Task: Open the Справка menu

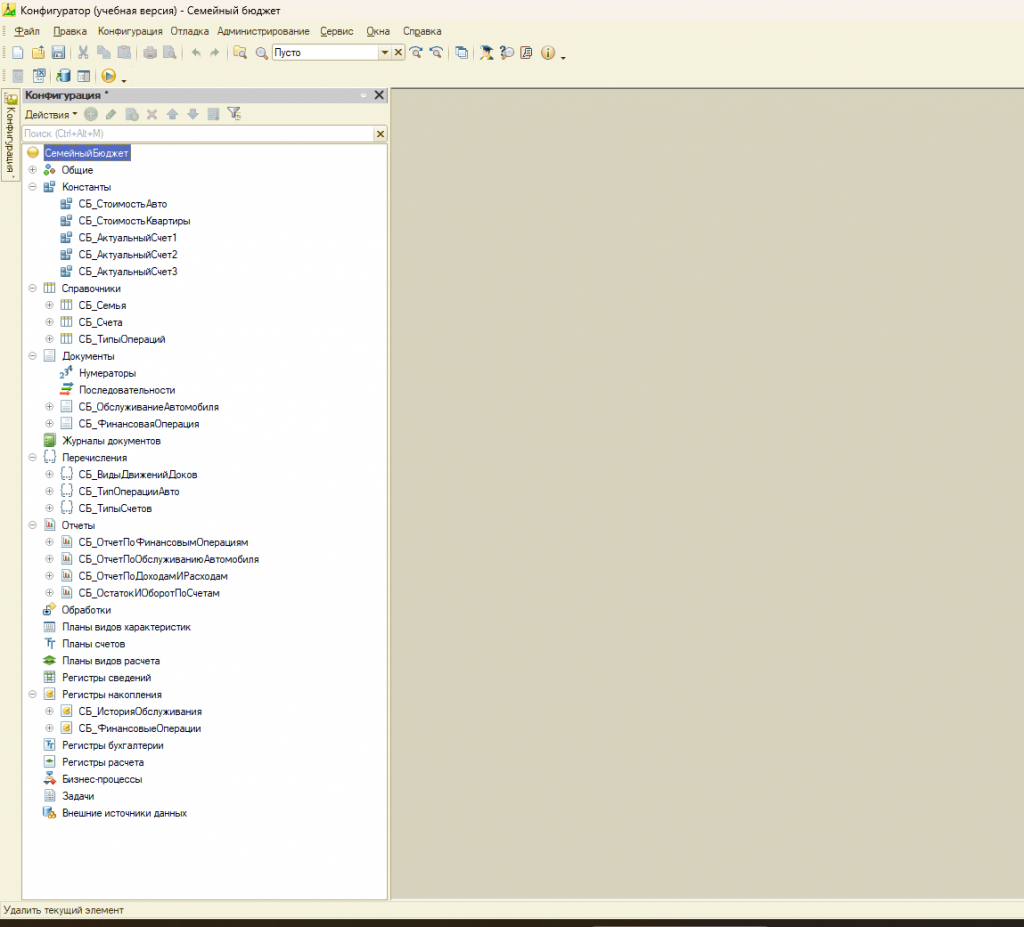Action: point(422,31)
